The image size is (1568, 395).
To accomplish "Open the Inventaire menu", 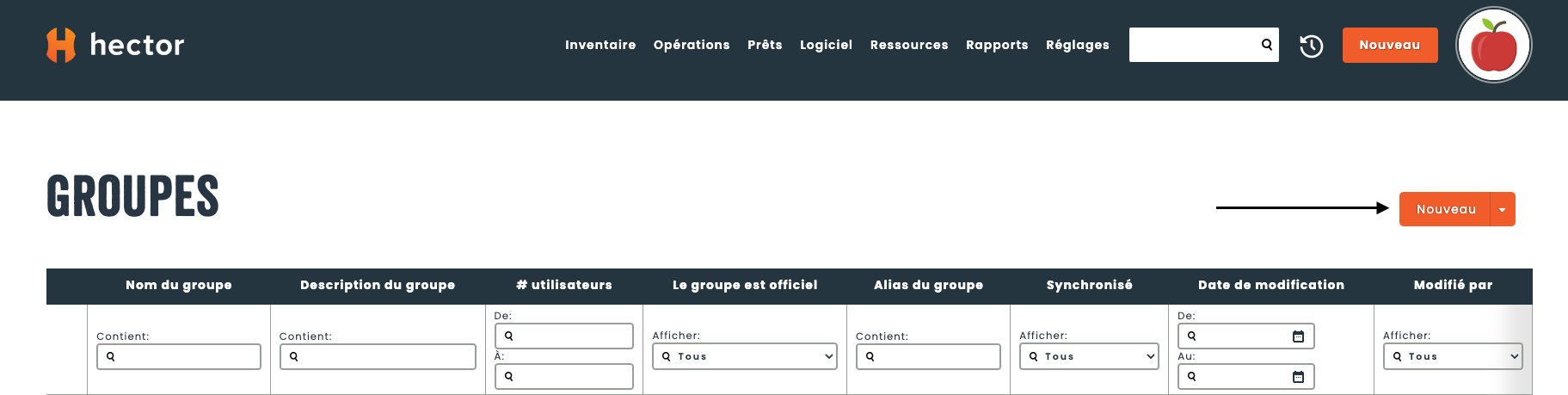I will click(600, 45).
